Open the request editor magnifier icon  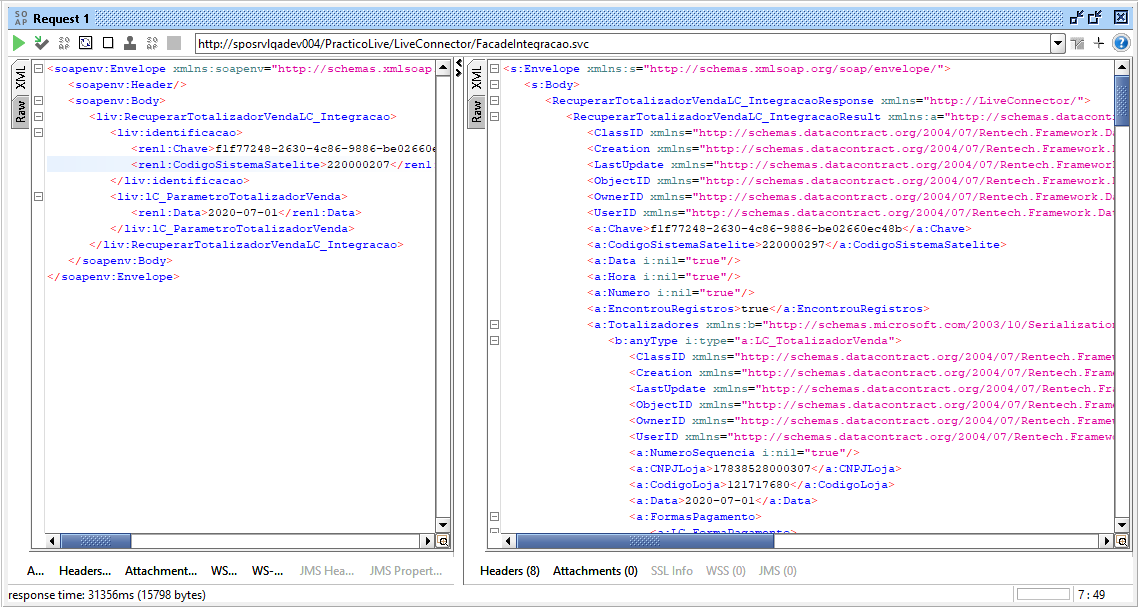tap(442, 541)
